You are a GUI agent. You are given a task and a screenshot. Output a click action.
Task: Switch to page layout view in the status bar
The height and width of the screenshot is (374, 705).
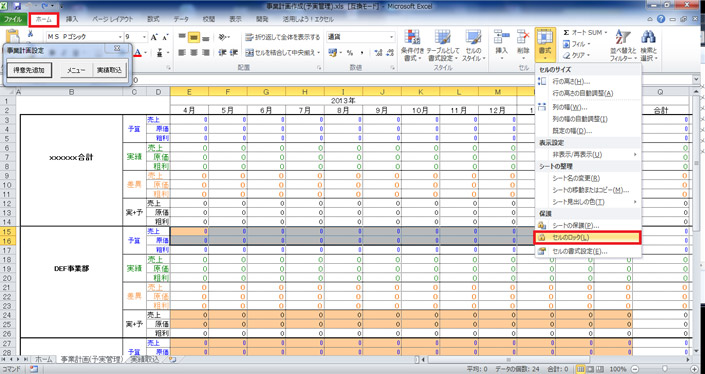589,369
